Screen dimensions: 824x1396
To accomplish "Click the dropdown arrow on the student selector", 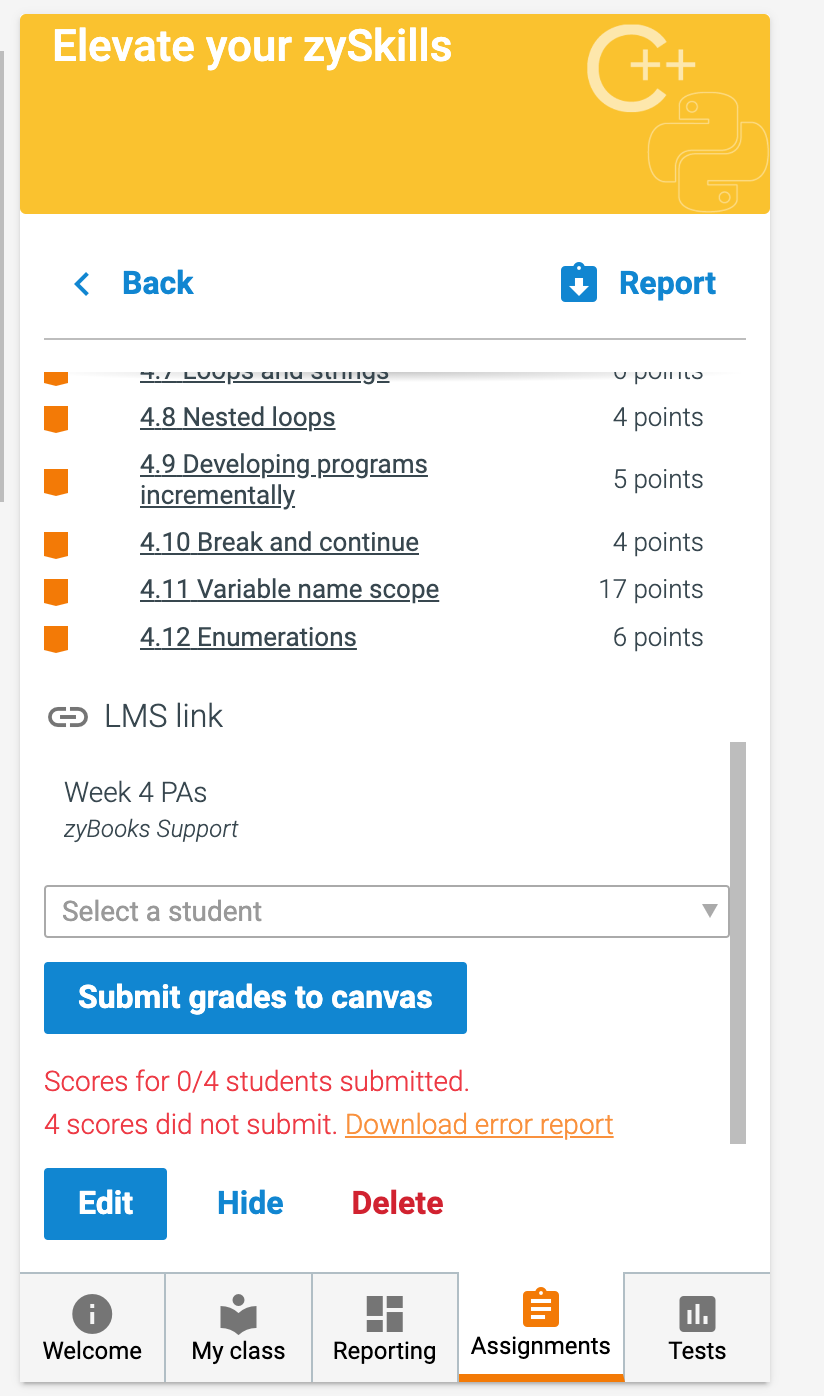I will click(x=710, y=911).
